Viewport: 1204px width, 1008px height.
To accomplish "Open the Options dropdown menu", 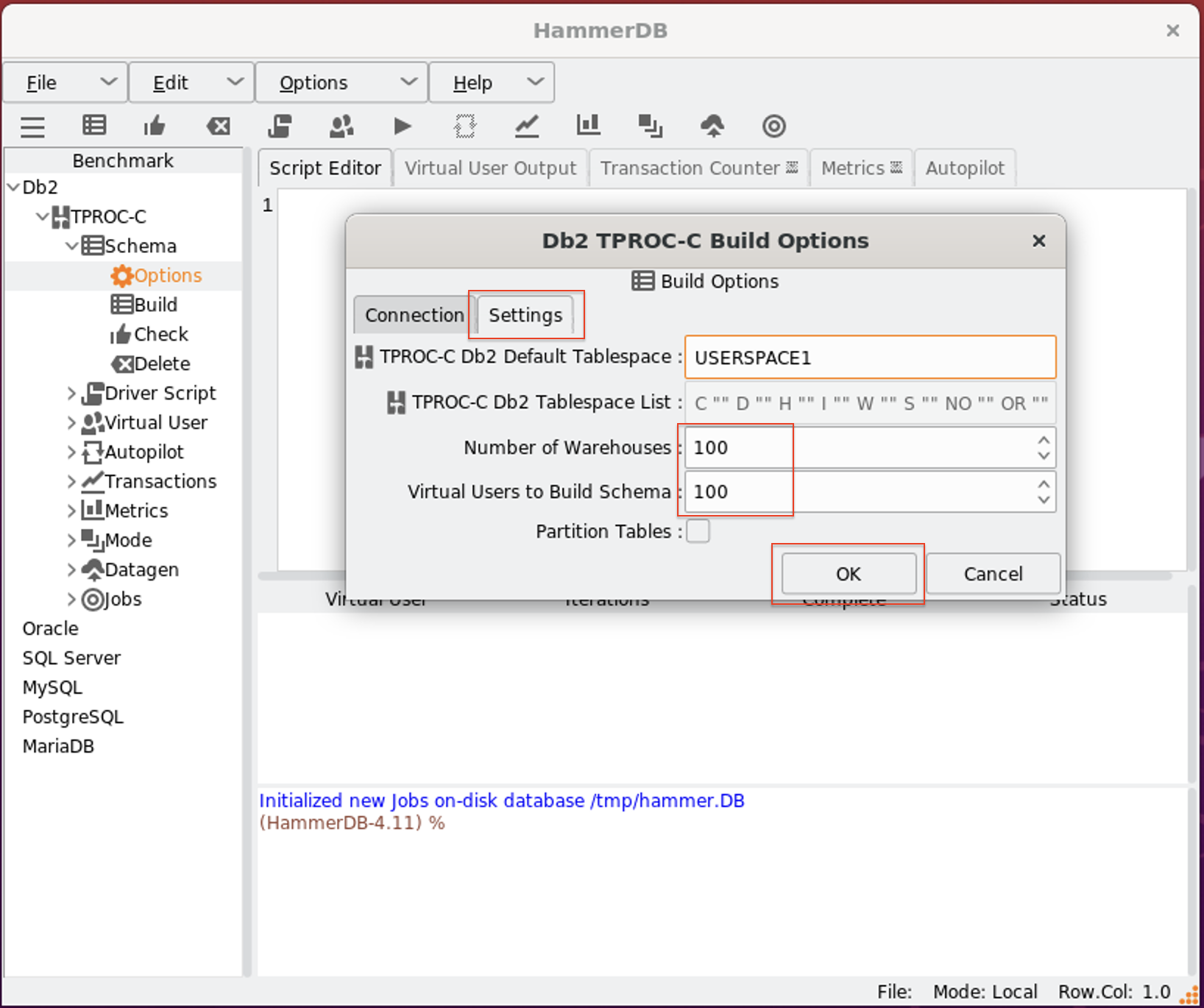I will [341, 82].
